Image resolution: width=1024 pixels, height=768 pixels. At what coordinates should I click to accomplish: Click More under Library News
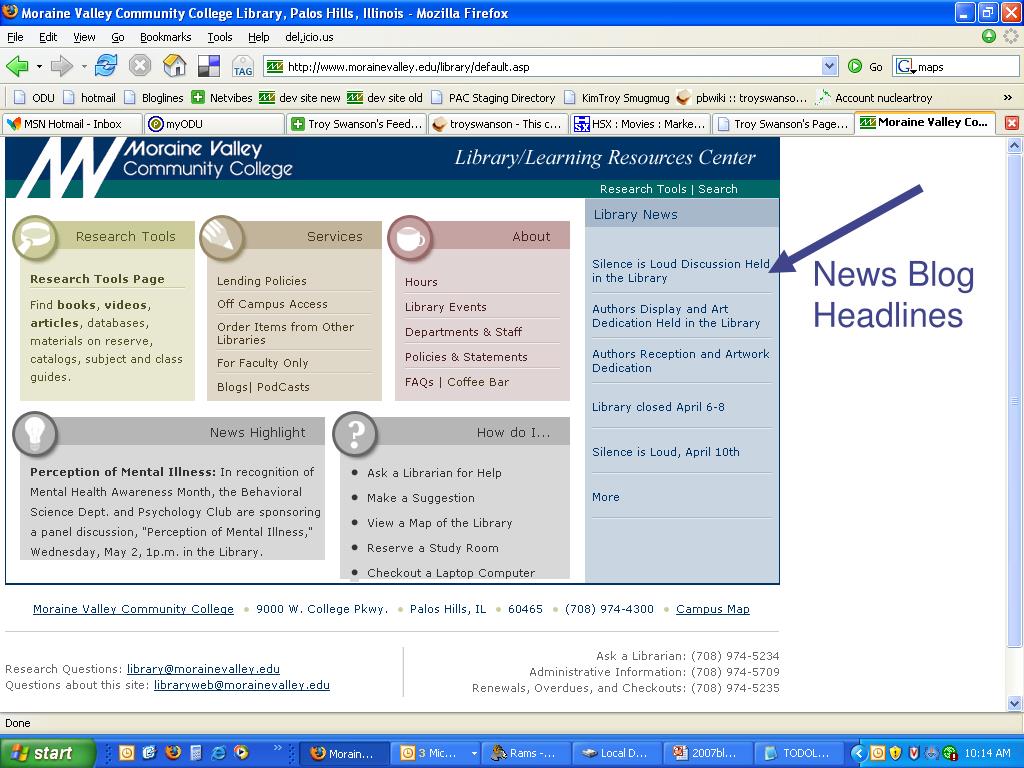tap(605, 497)
